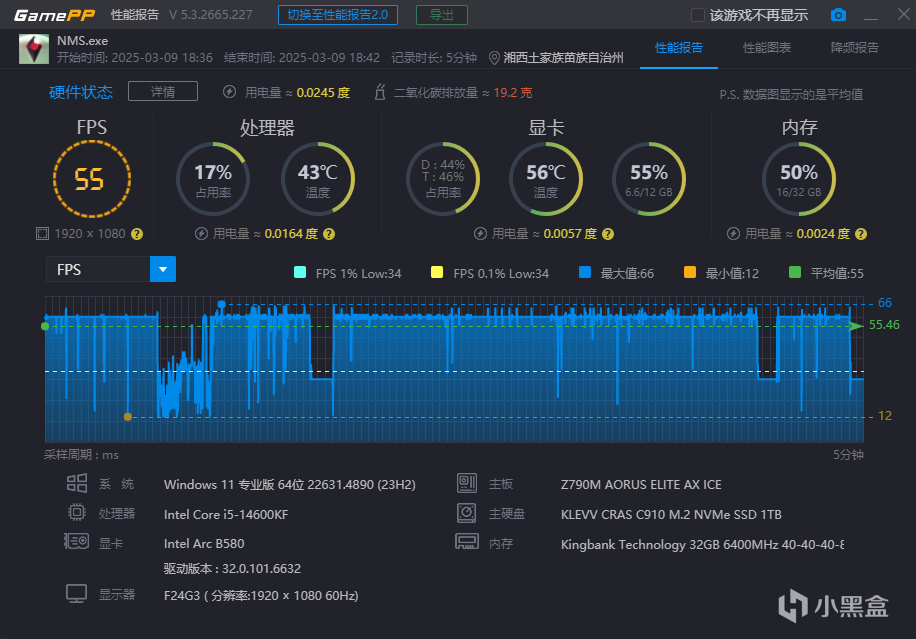Click the CPU power lightning icon
This screenshot has width=916, height=639.
coord(202,234)
